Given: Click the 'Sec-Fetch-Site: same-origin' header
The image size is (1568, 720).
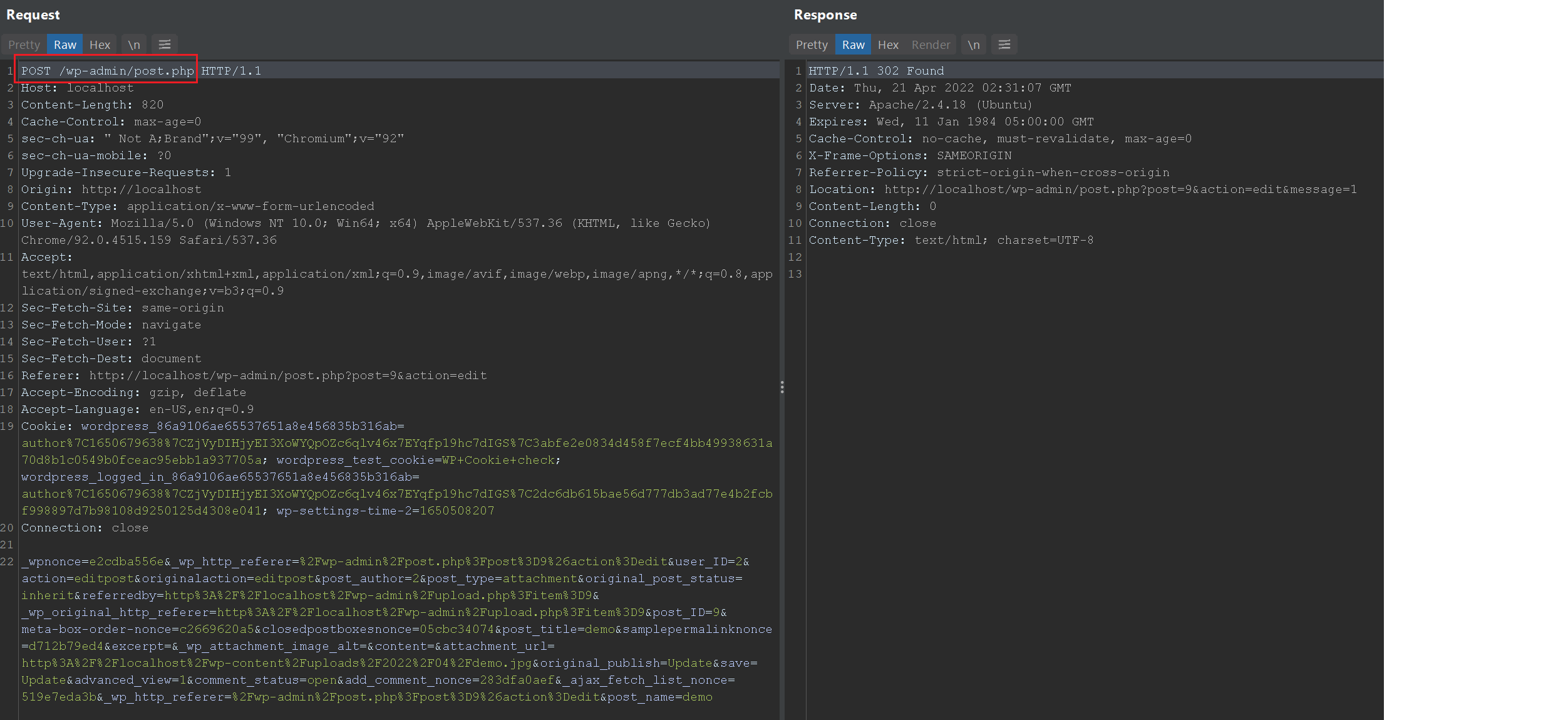Looking at the screenshot, I should [123, 308].
